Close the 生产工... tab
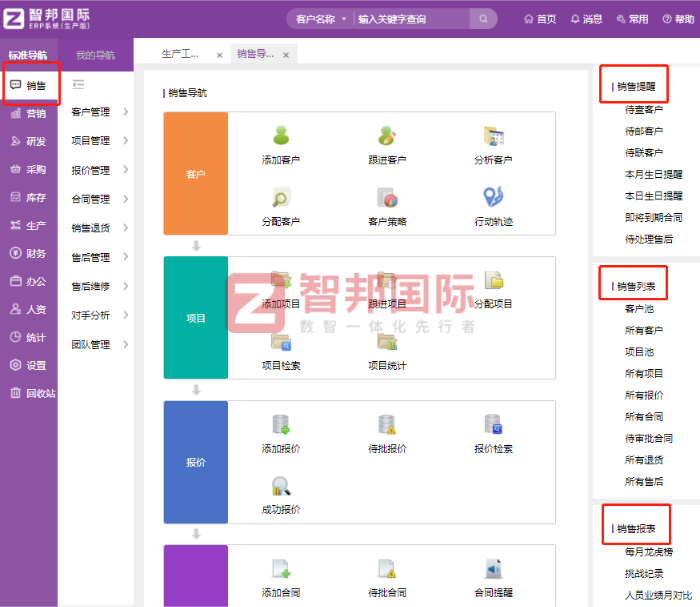 (x=220, y=55)
